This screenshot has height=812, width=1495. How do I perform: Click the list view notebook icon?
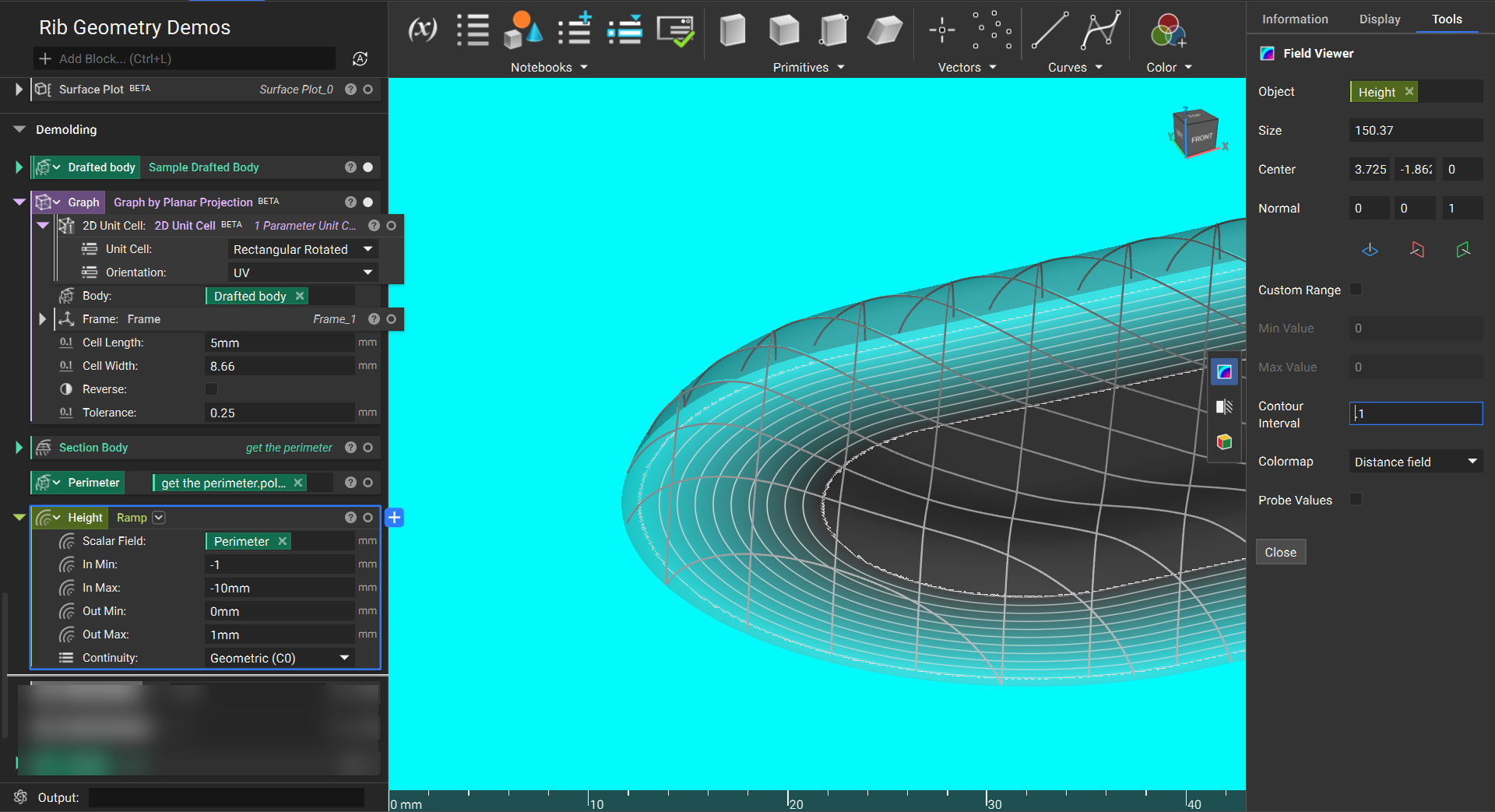coord(473,30)
